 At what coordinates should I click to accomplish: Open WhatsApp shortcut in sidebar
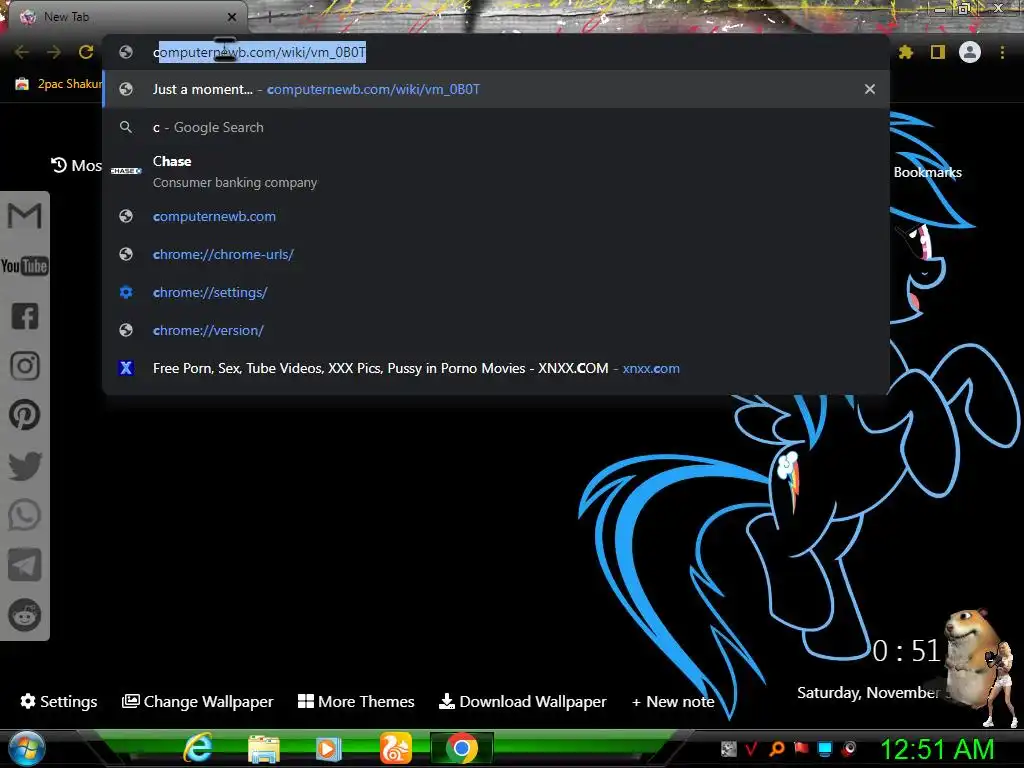(25, 515)
